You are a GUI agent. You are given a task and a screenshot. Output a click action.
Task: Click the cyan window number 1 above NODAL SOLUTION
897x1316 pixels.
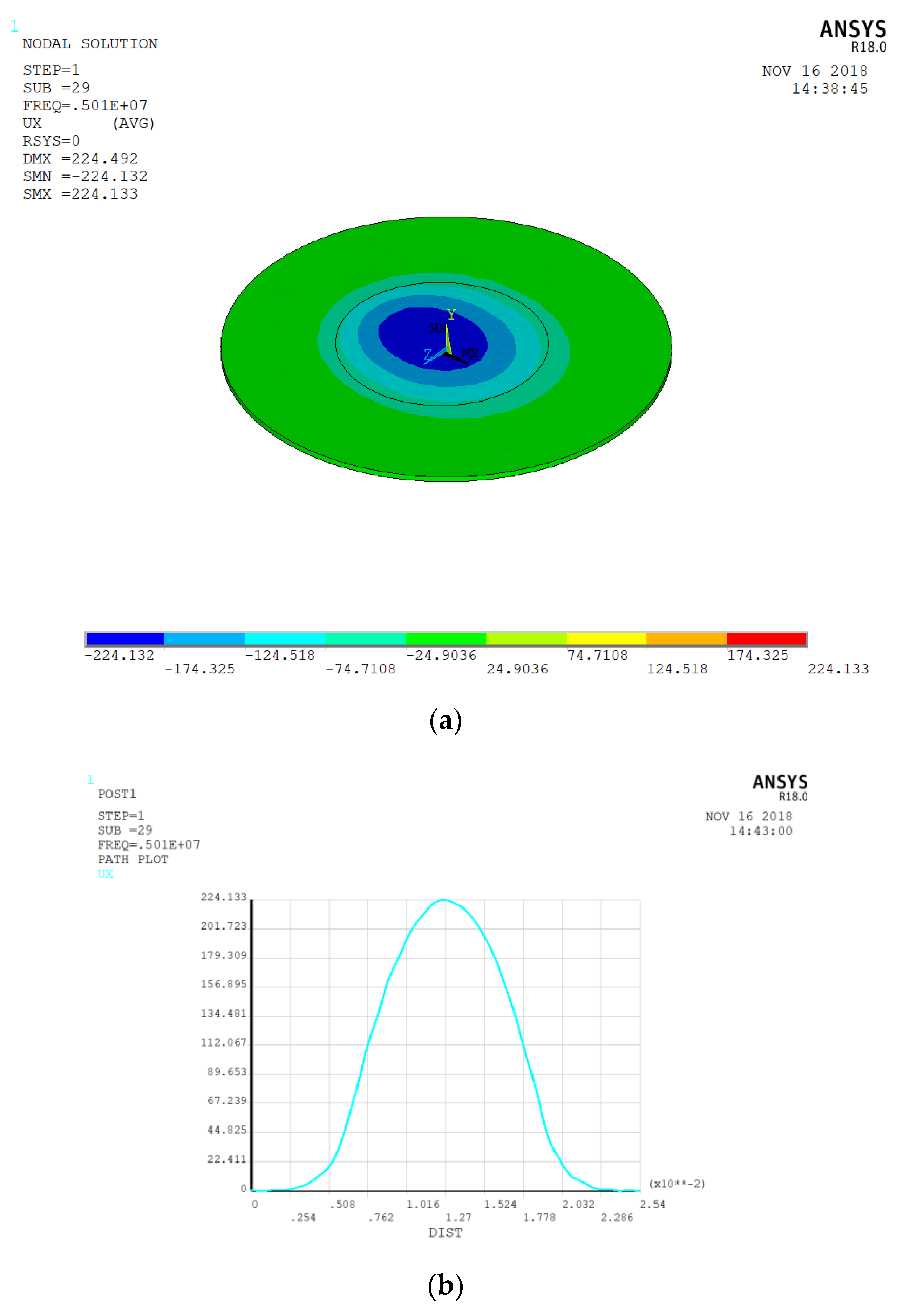[x=14, y=26]
